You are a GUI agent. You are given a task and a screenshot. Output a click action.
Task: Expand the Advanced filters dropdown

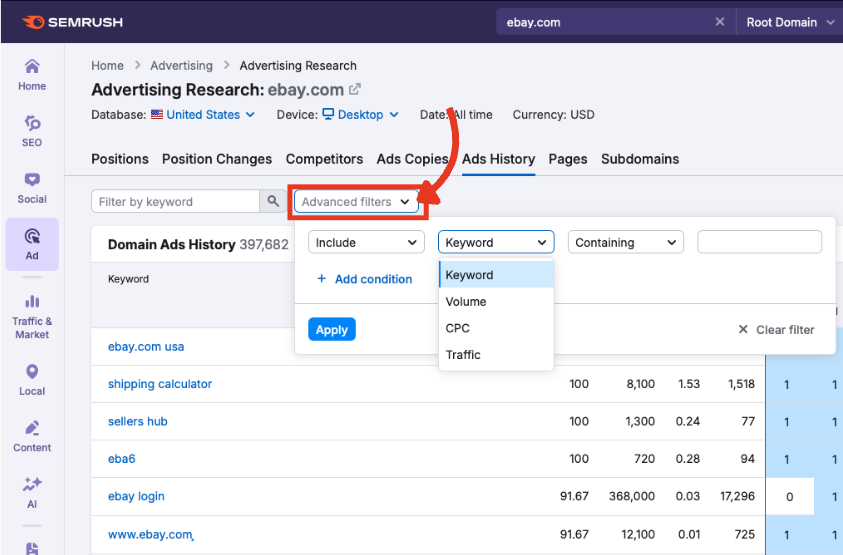coord(356,202)
